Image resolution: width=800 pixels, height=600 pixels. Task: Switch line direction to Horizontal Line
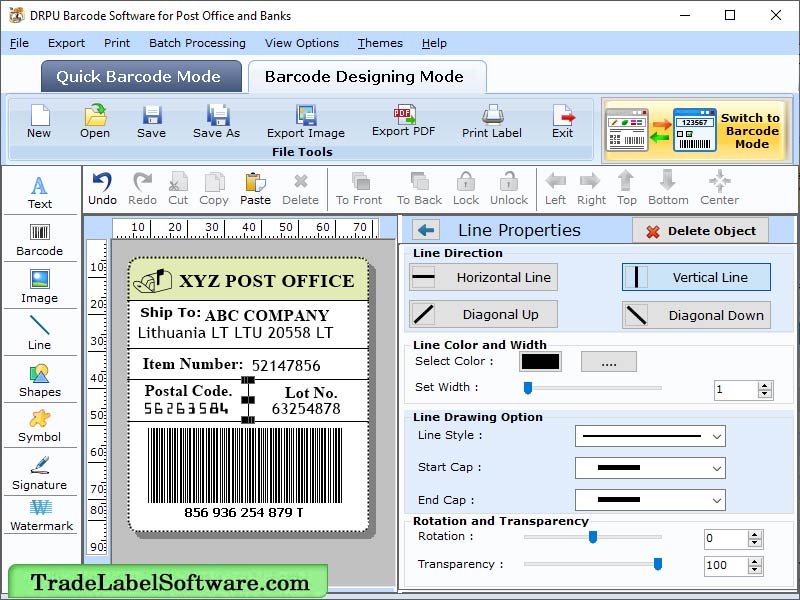pyautogui.click(x=482, y=278)
